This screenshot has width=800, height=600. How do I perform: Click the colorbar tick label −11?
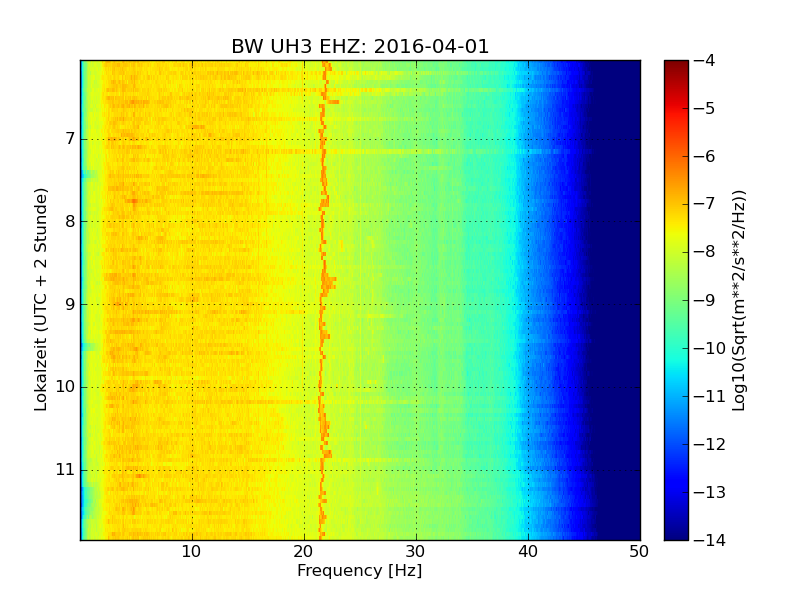[709, 396]
